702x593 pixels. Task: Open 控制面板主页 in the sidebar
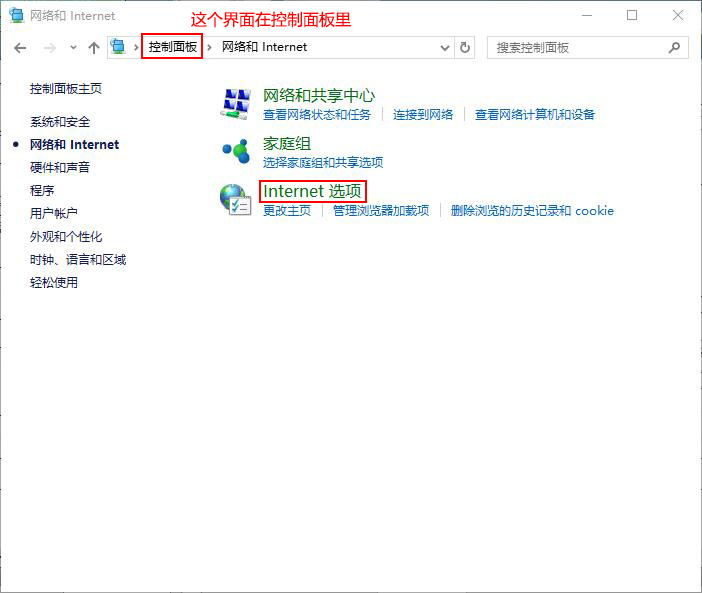[x=66, y=89]
